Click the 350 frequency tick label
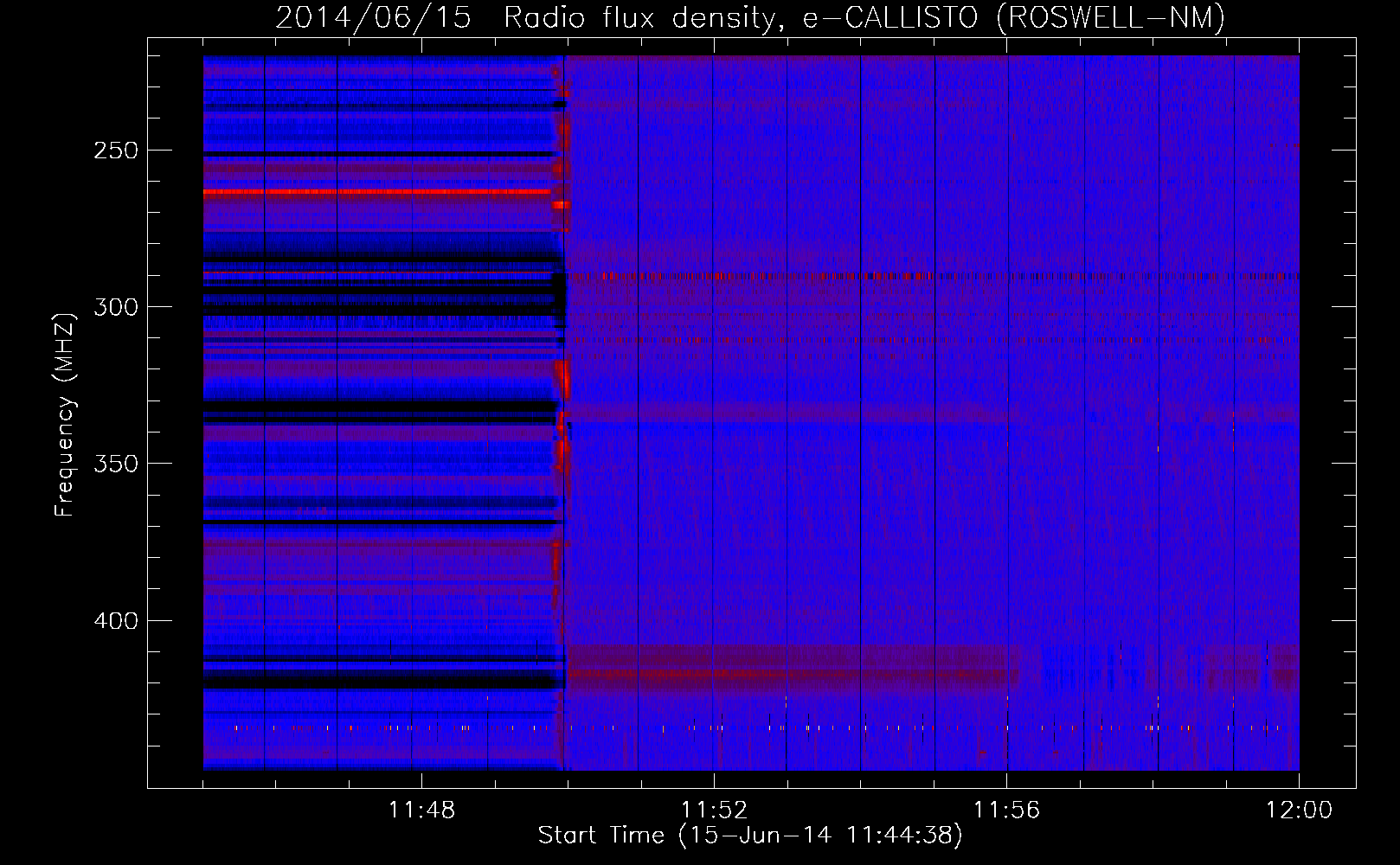 coord(116,464)
